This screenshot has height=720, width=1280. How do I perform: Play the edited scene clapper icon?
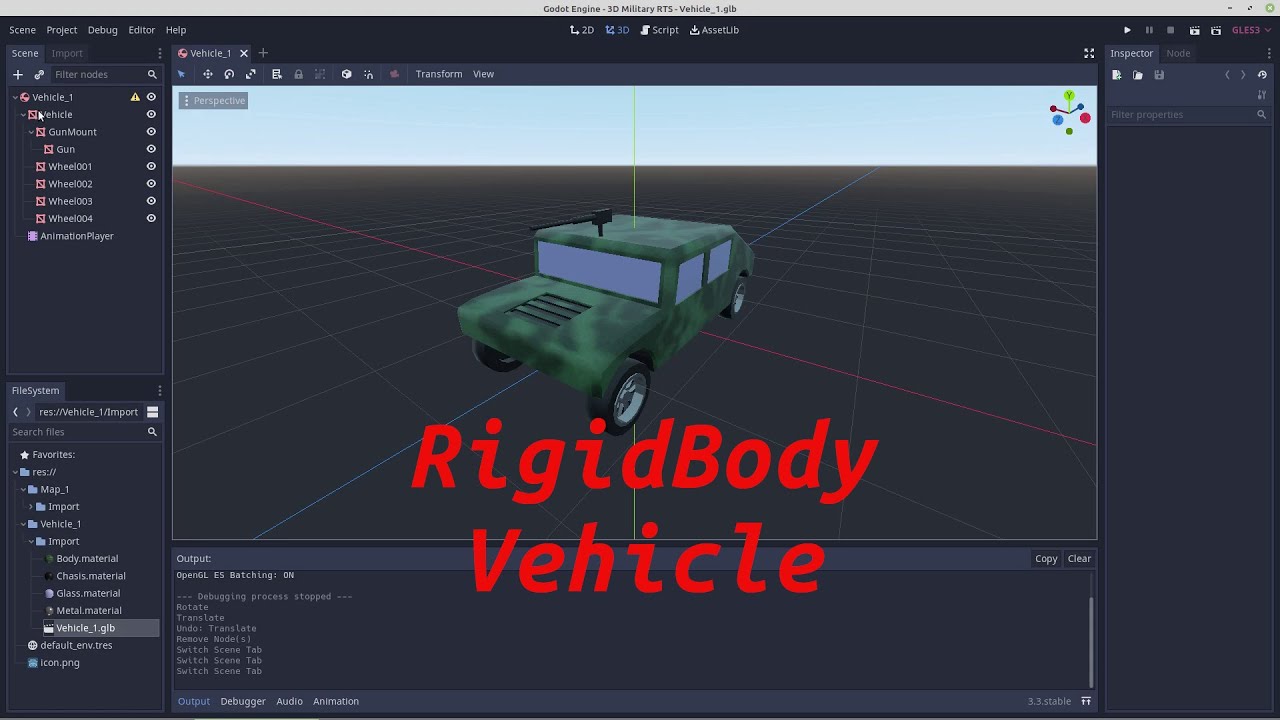[1194, 30]
